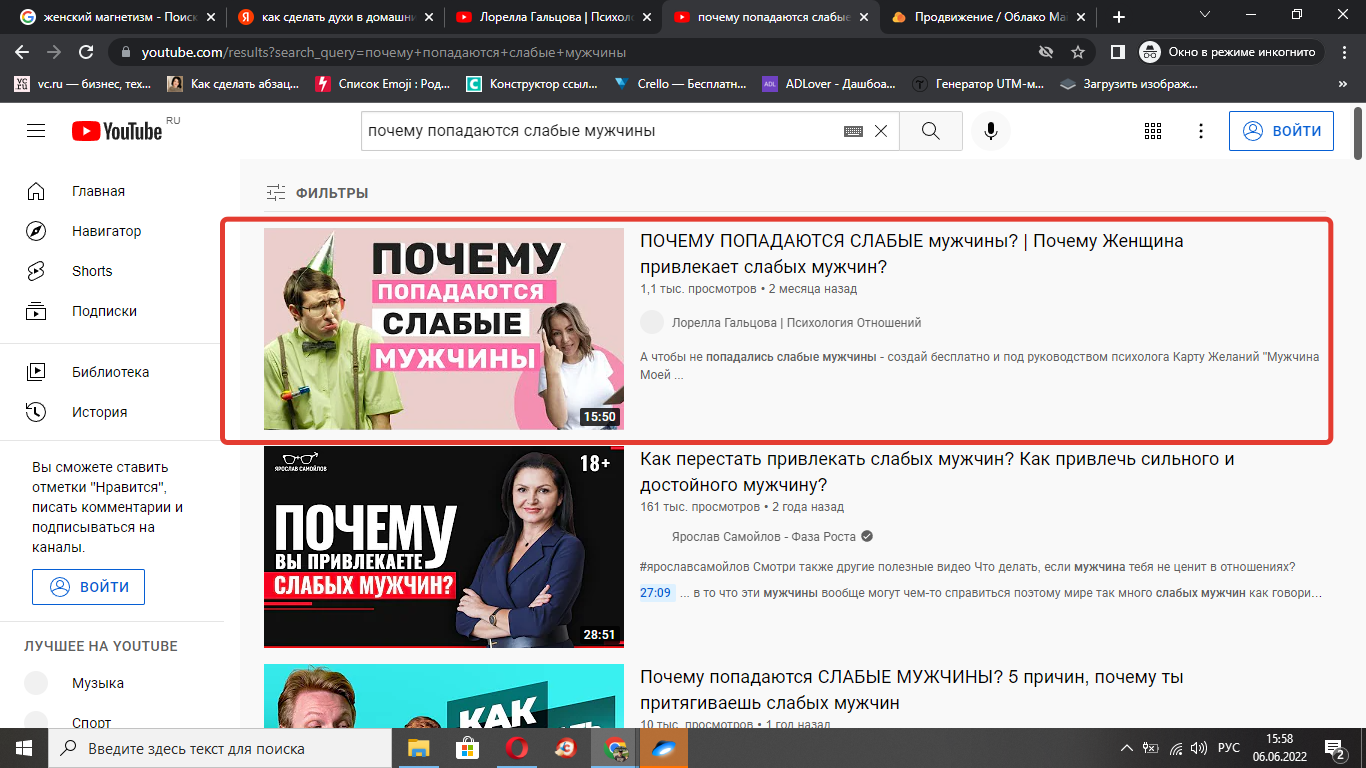Bookmark this page with star icon
Viewport: 1366px width, 768px height.
point(1077,52)
